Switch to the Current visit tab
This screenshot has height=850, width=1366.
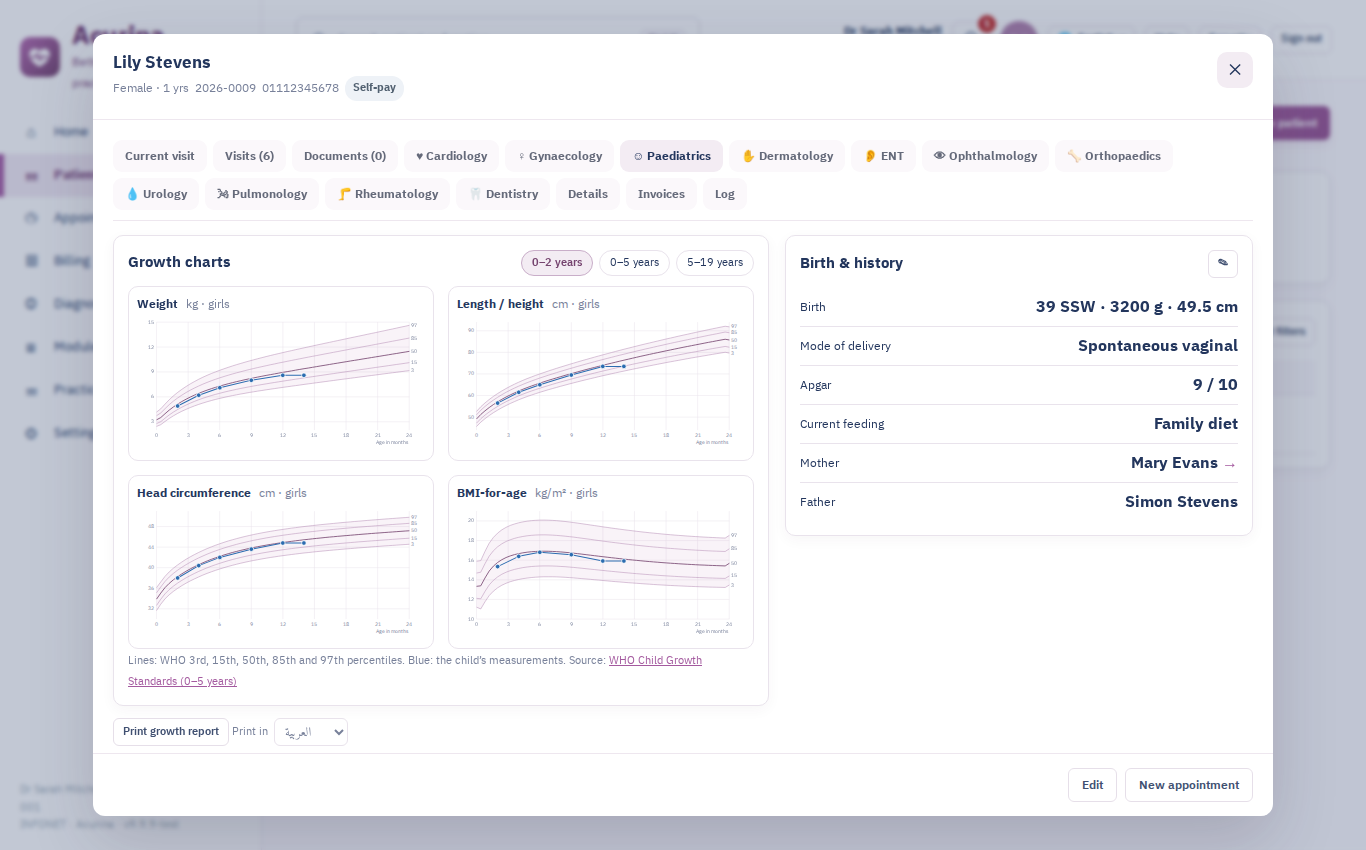coord(160,156)
